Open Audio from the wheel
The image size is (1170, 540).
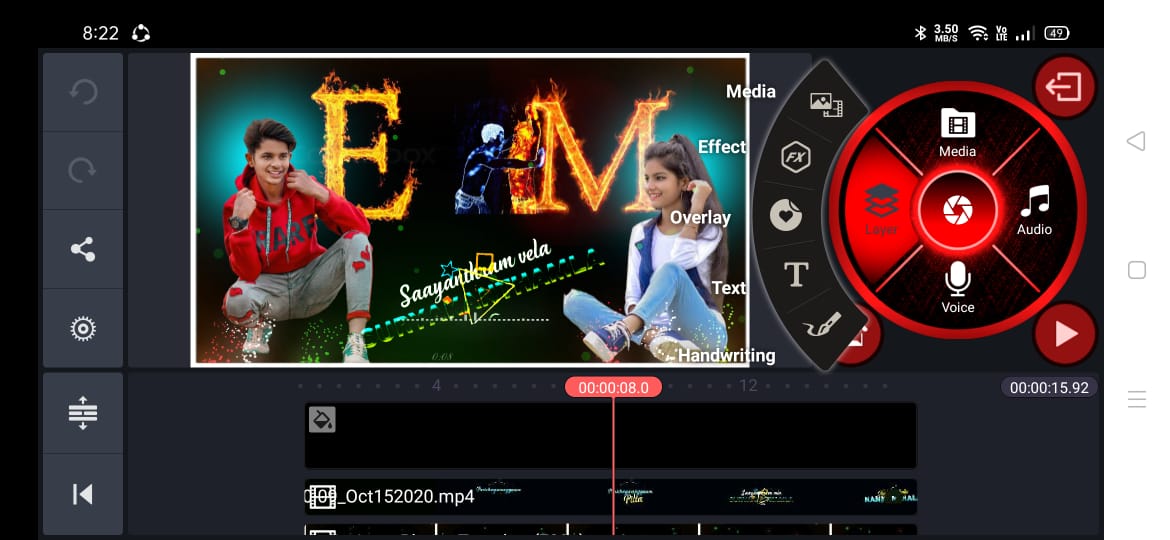tap(1034, 210)
